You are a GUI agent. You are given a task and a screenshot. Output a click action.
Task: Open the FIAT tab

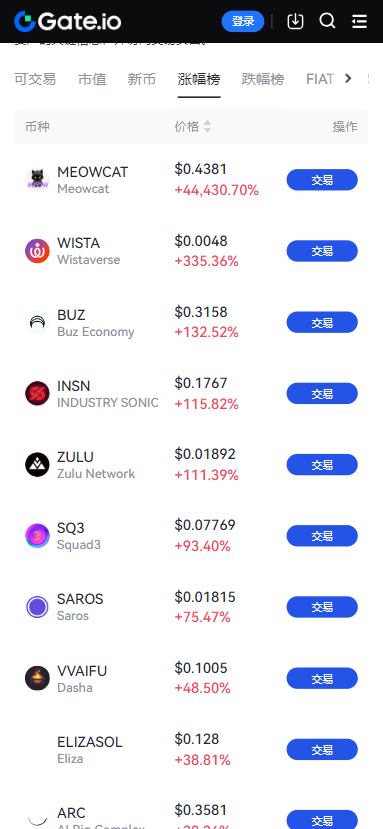click(320, 79)
